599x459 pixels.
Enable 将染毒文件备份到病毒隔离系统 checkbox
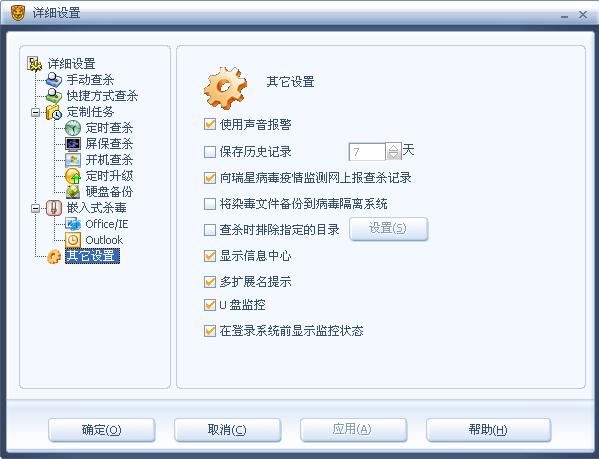tap(210, 204)
